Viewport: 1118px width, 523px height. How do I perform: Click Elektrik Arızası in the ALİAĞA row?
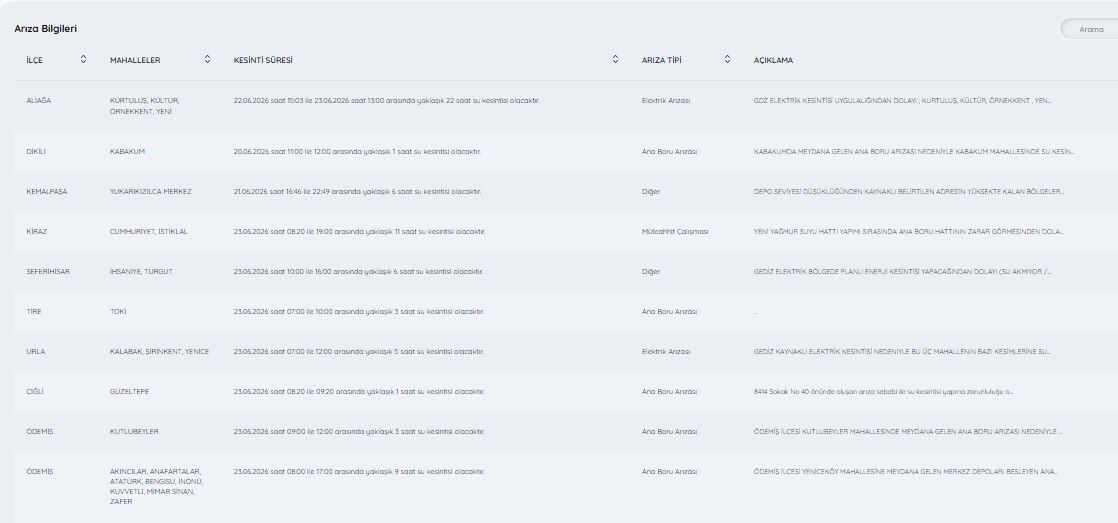pos(666,100)
